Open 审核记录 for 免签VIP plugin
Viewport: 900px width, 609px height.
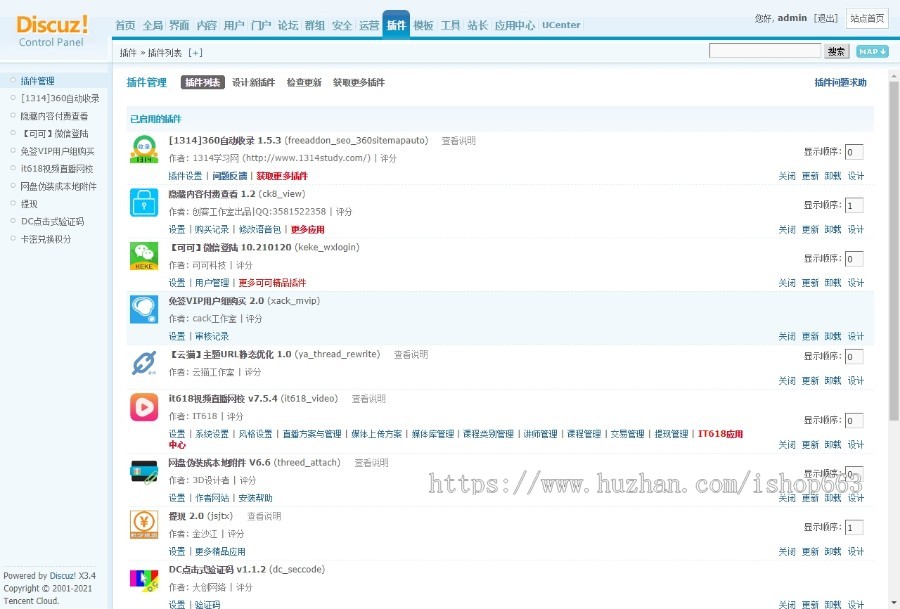point(212,336)
